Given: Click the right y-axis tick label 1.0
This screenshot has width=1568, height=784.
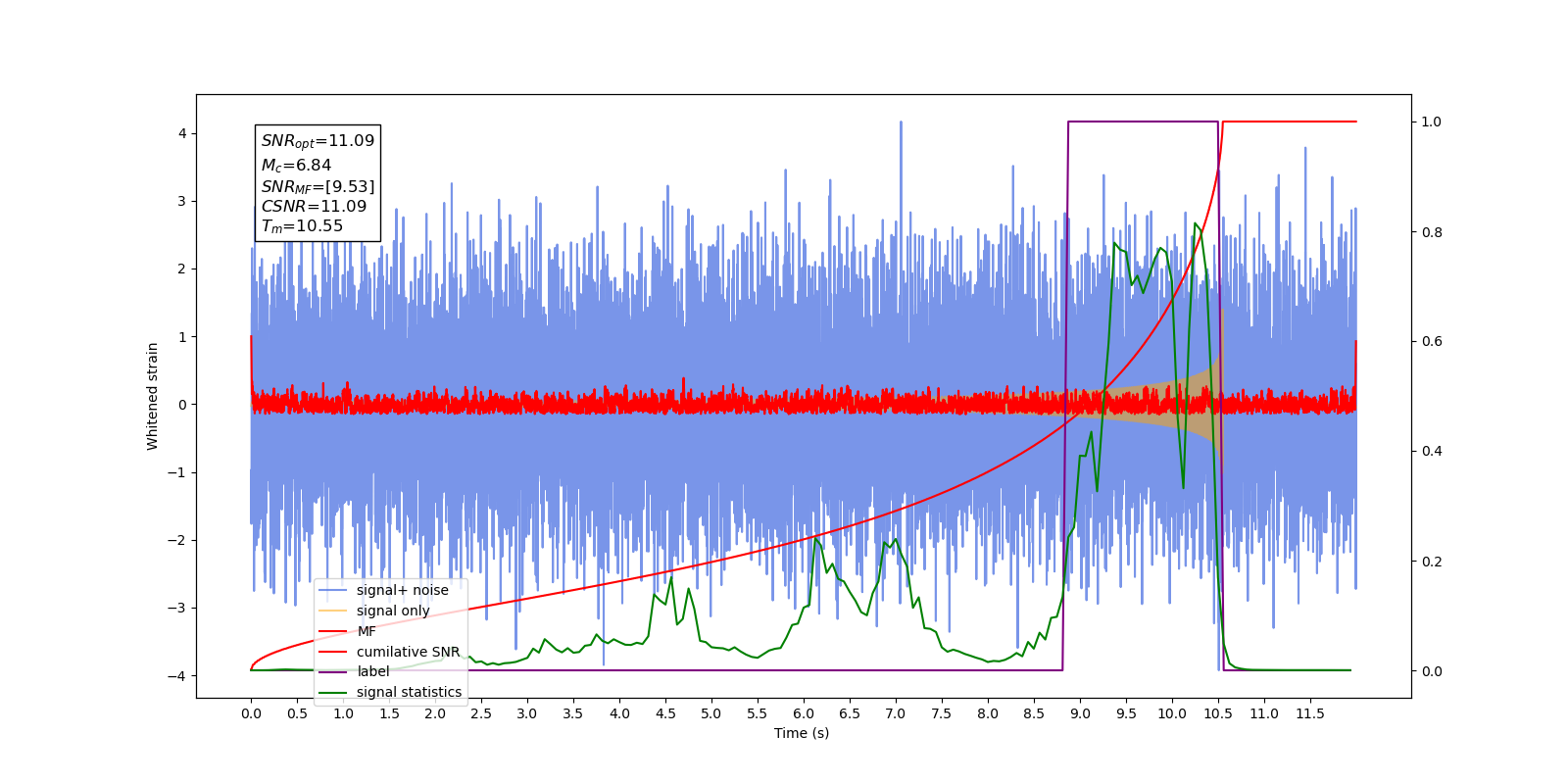Looking at the screenshot, I should 1432,122.
